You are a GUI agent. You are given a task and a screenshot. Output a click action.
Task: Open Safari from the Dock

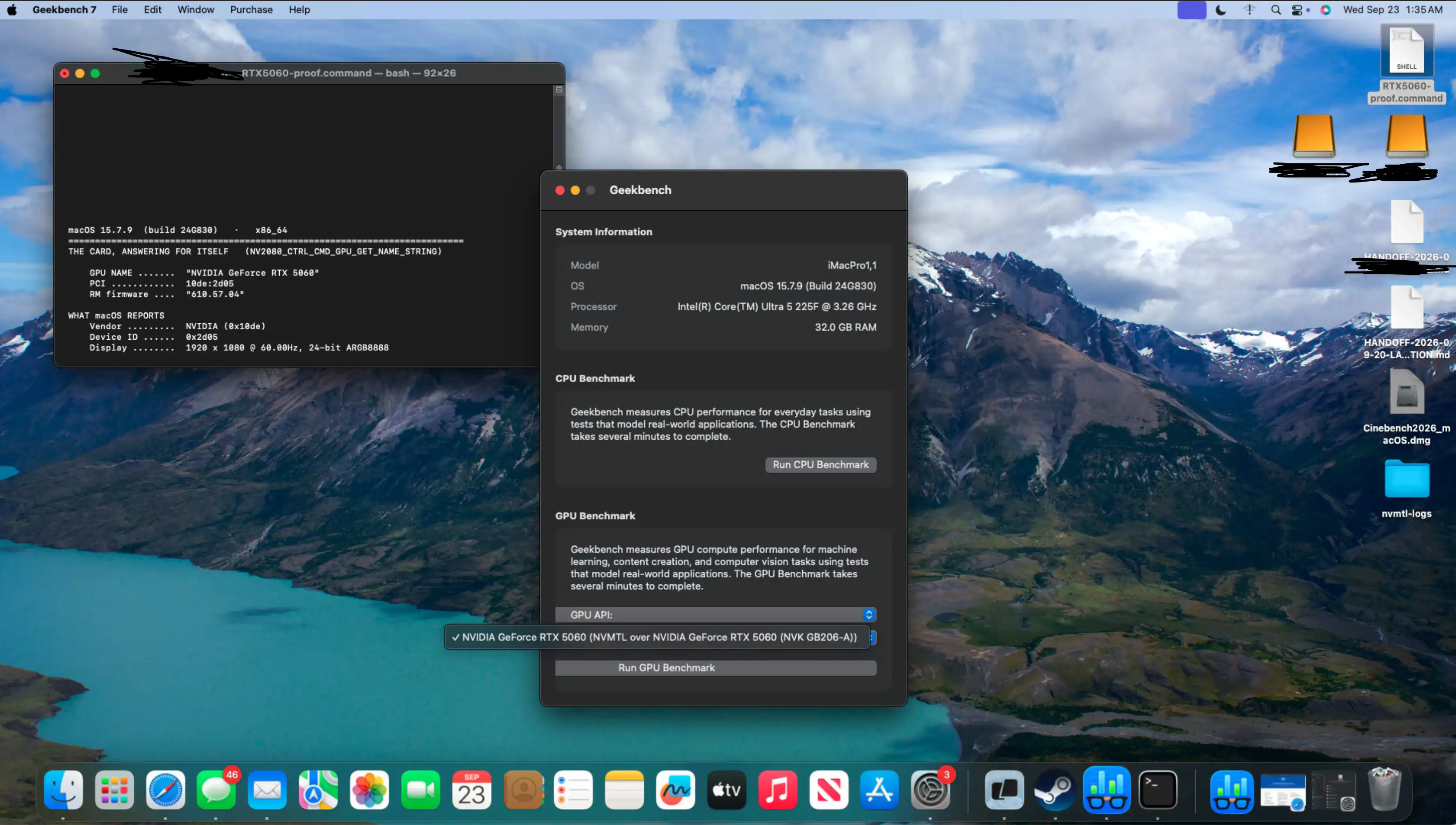tap(165, 789)
